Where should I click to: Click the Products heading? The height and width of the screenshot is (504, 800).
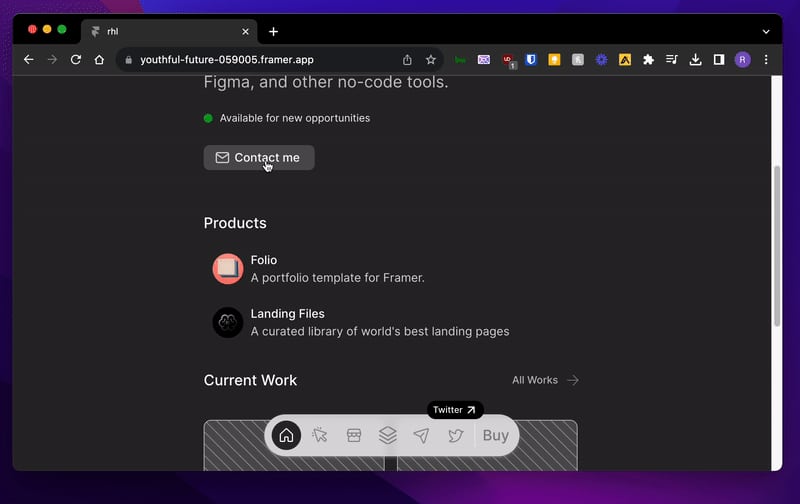[235, 223]
